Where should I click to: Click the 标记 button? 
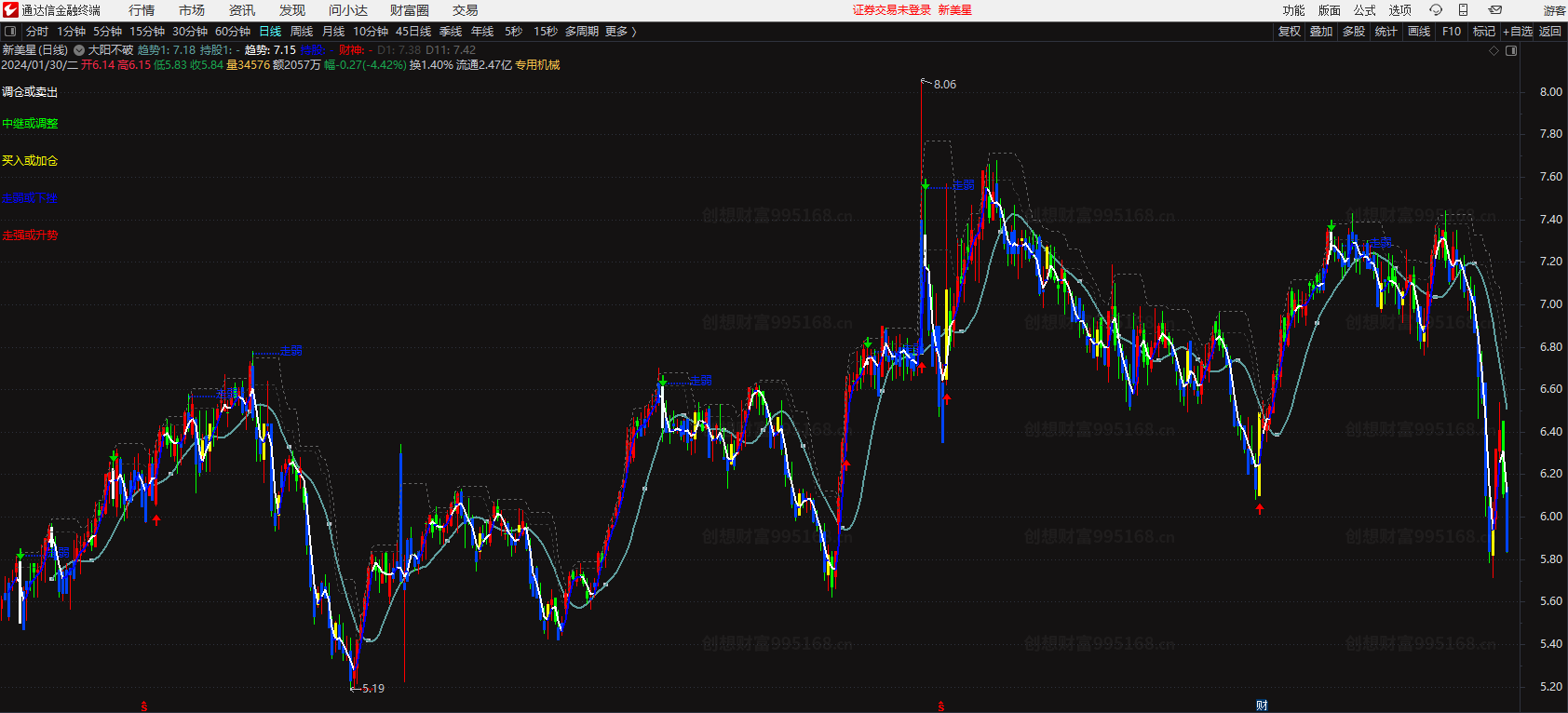point(1484,32)
